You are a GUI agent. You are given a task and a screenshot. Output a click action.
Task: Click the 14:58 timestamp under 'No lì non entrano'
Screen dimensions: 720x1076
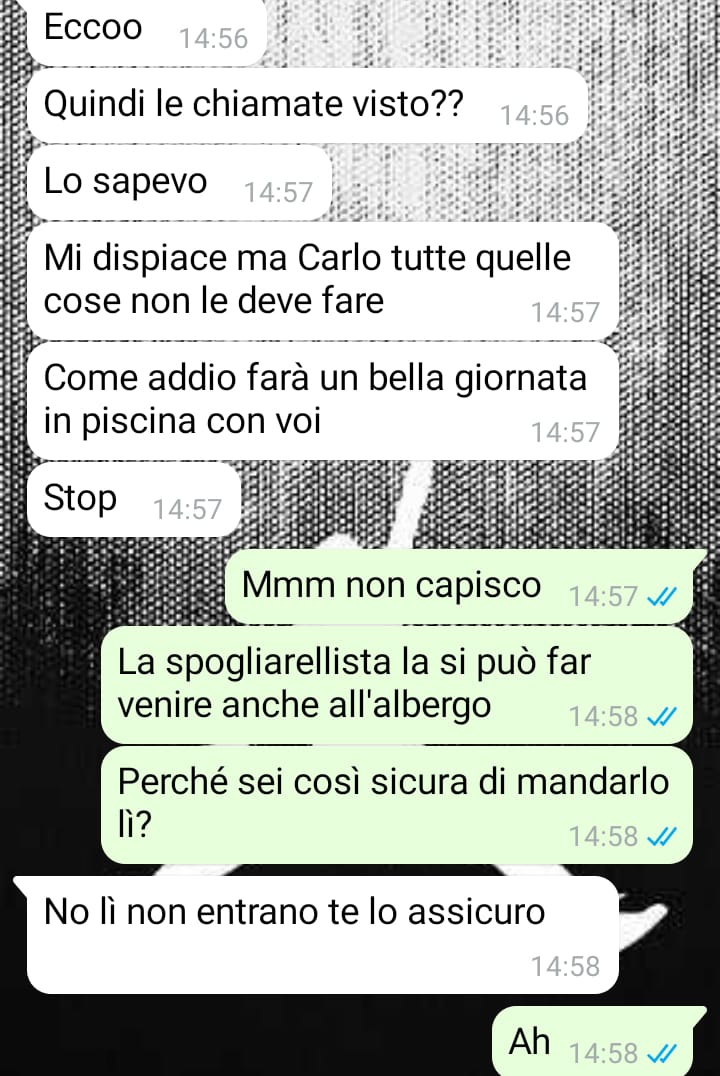pyautogui.click(x=566, y=966)
